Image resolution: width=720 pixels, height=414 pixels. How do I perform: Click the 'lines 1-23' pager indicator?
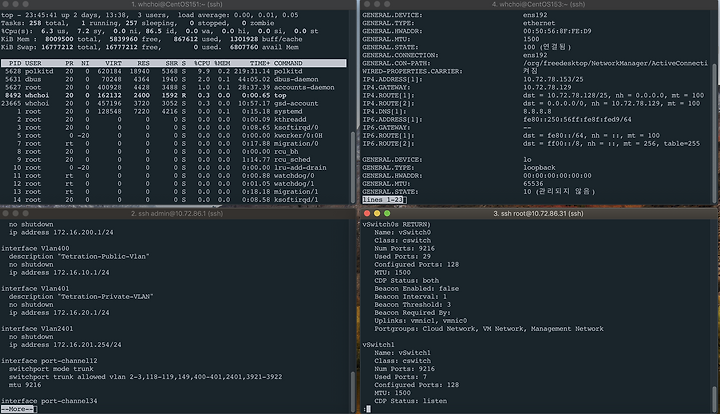click(x=382, y=200)
